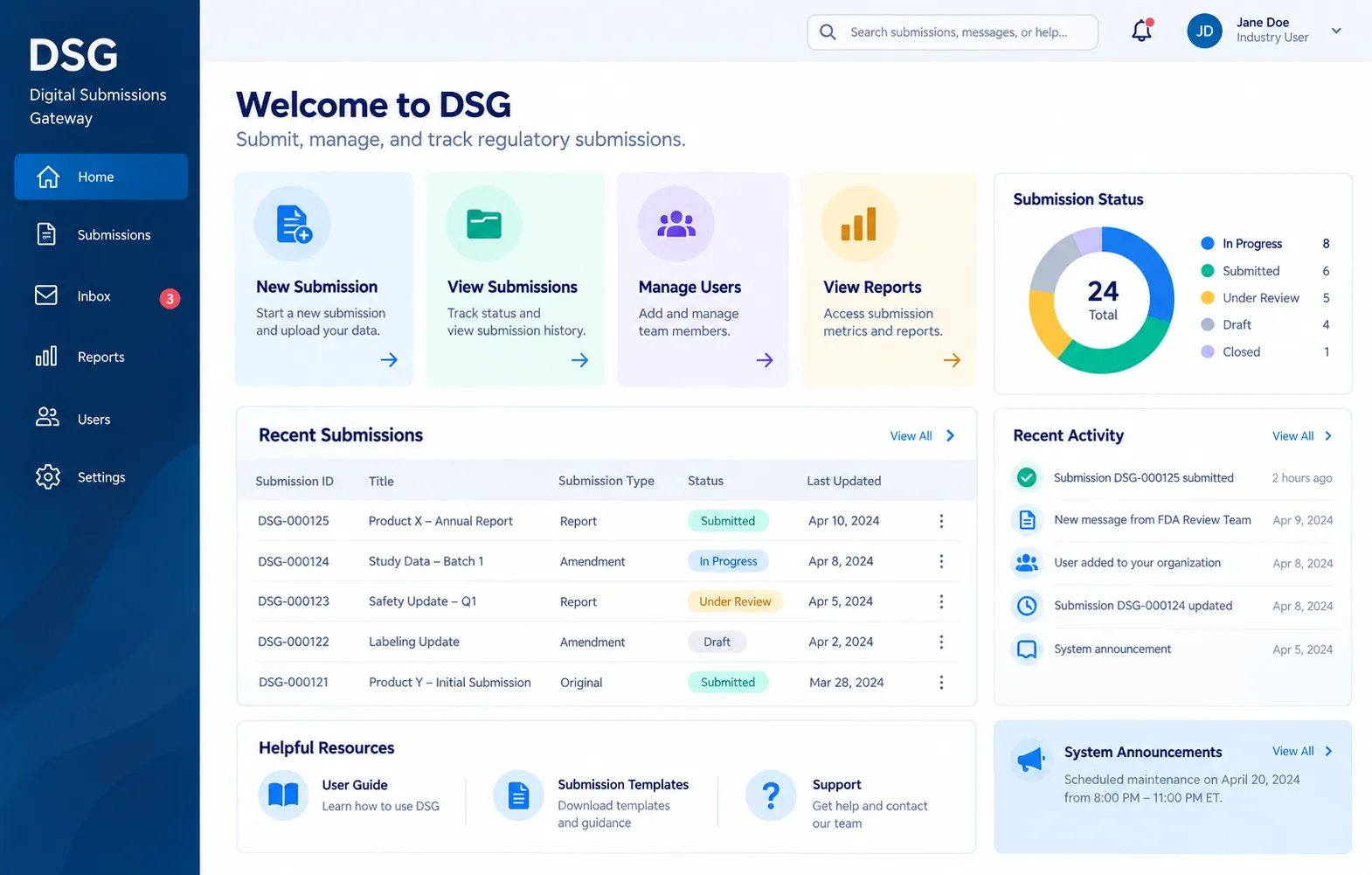Go to Home in sidebar
The width and height of the screenshot is (1372, 875).
(x=101, y=177)
